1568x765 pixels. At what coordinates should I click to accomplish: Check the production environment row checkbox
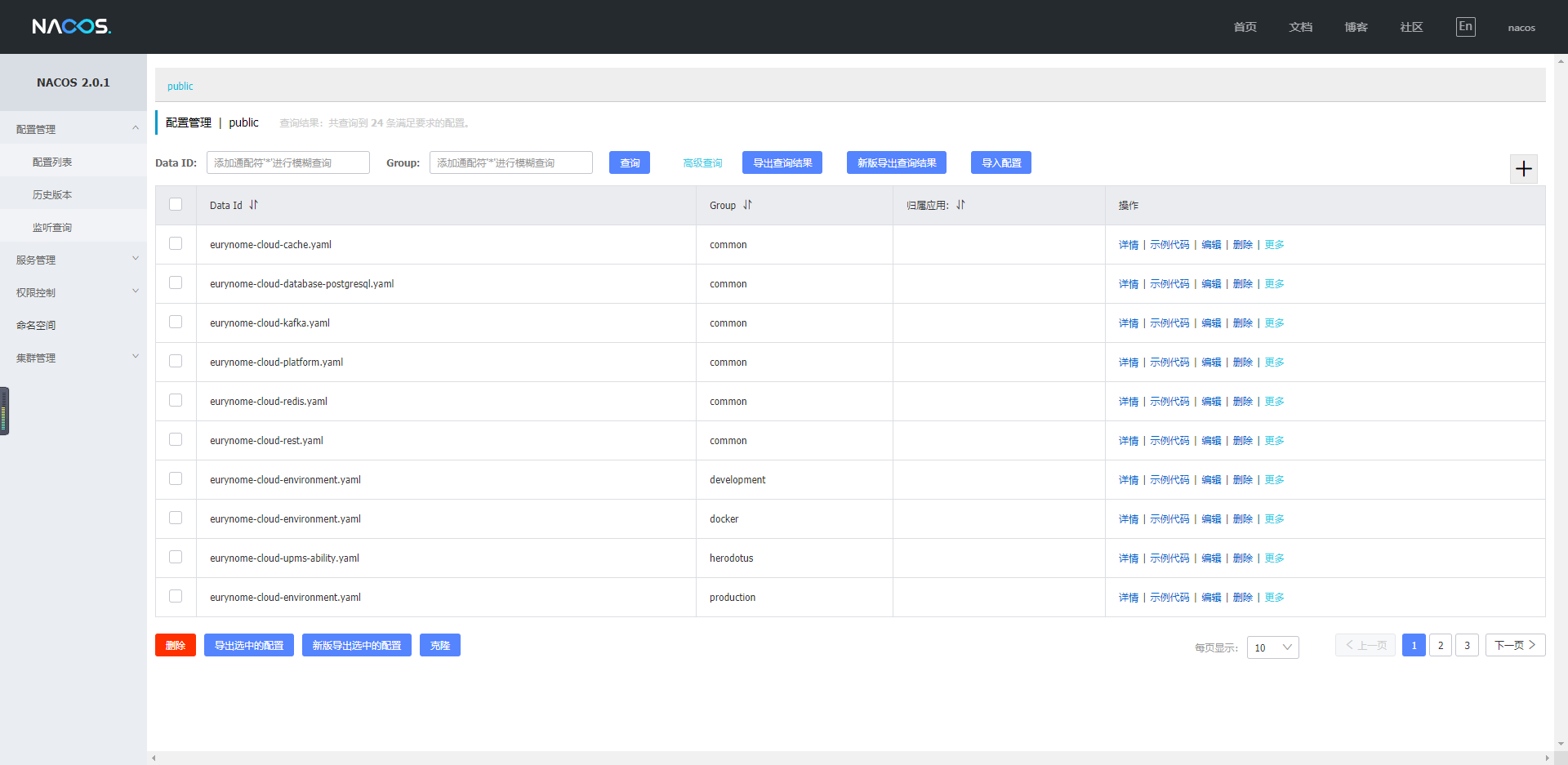point(176,596)
